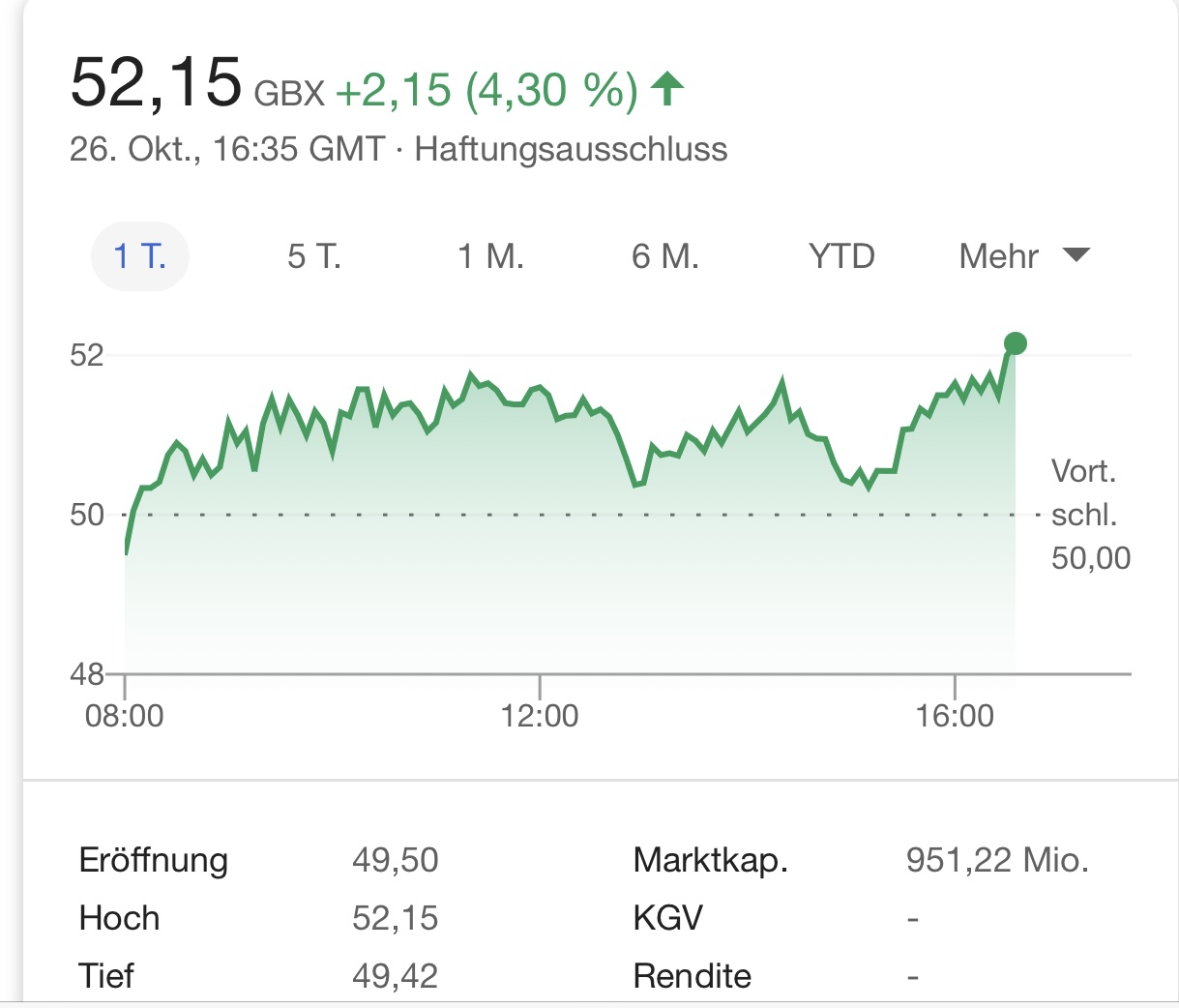Viewport: 1179px width, 1008px height.
Task: Switch to the 5 T. chart range
Action: (x=314, y=256)
